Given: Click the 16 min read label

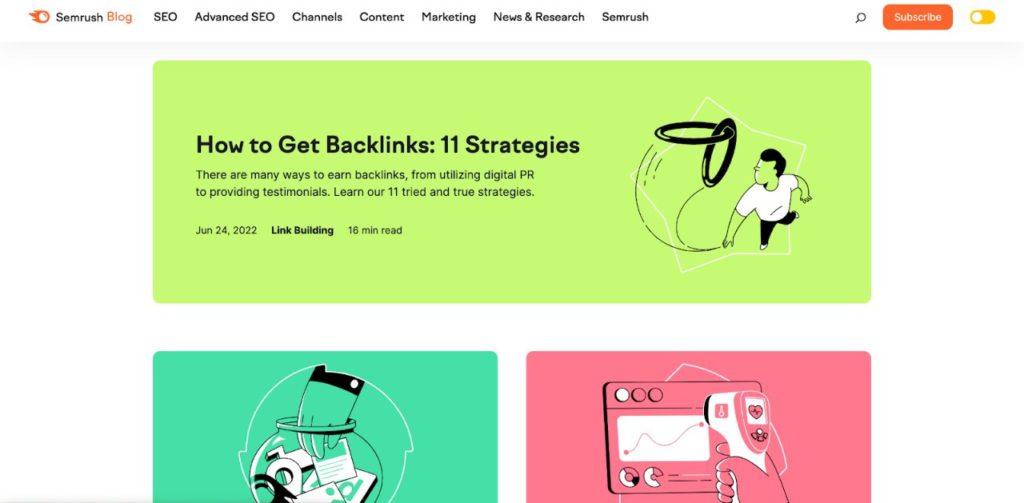Looking at the screenshot, I should (x=375, y=230).
